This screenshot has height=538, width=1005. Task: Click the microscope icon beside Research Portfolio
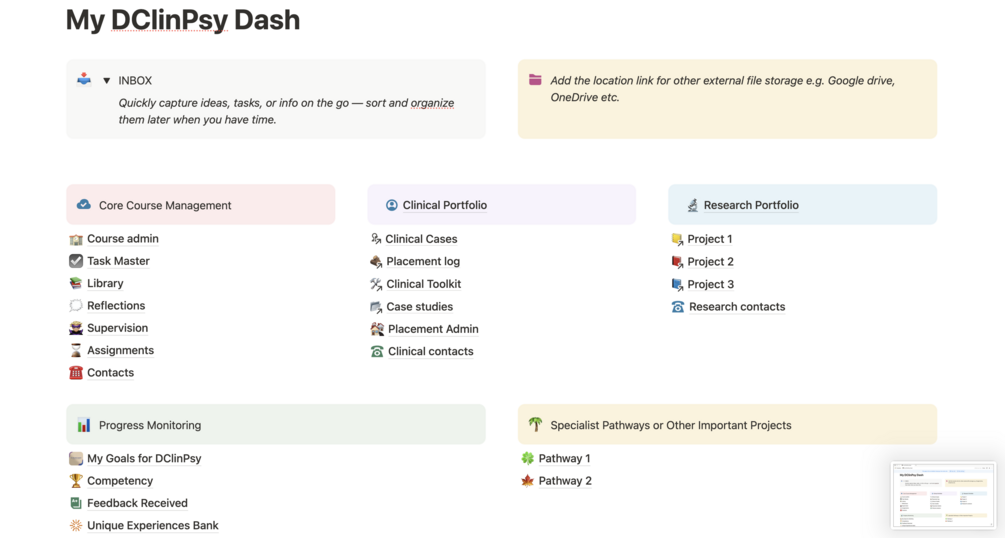pos(692,205)
